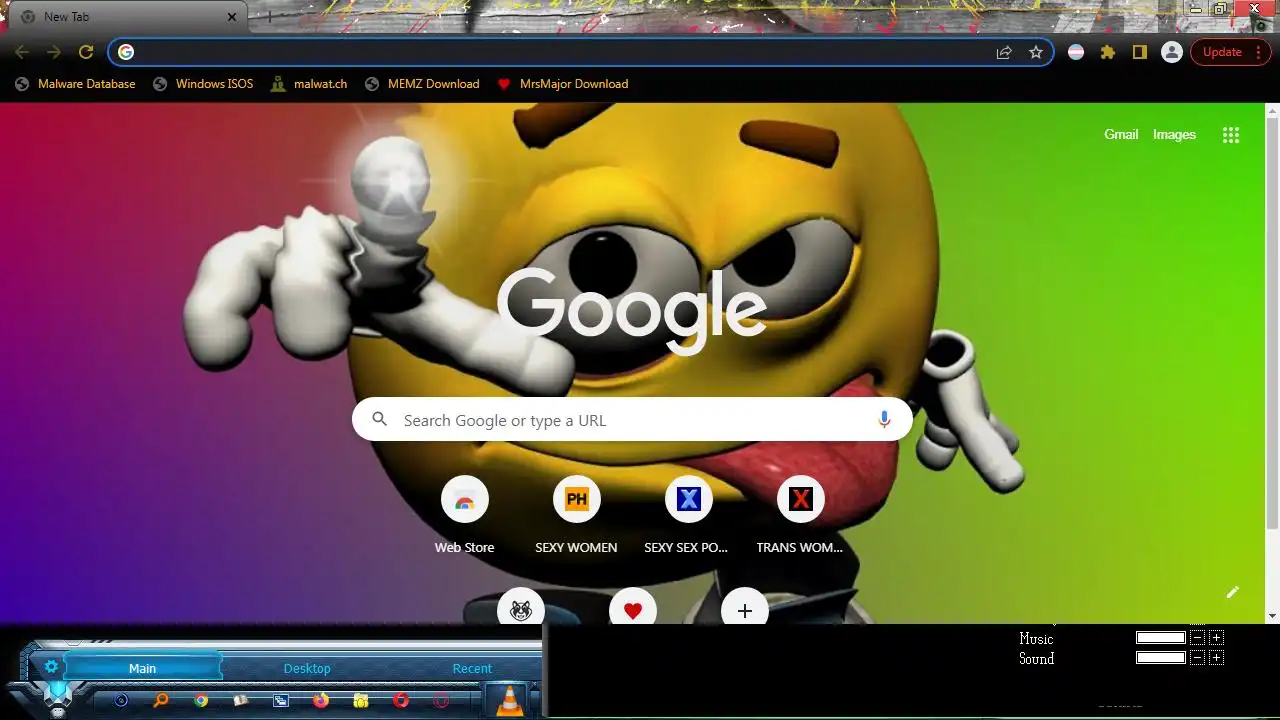1280x720 pixels.
Task: Click the Add shortcut plus tile
Action: coord(745,608)
